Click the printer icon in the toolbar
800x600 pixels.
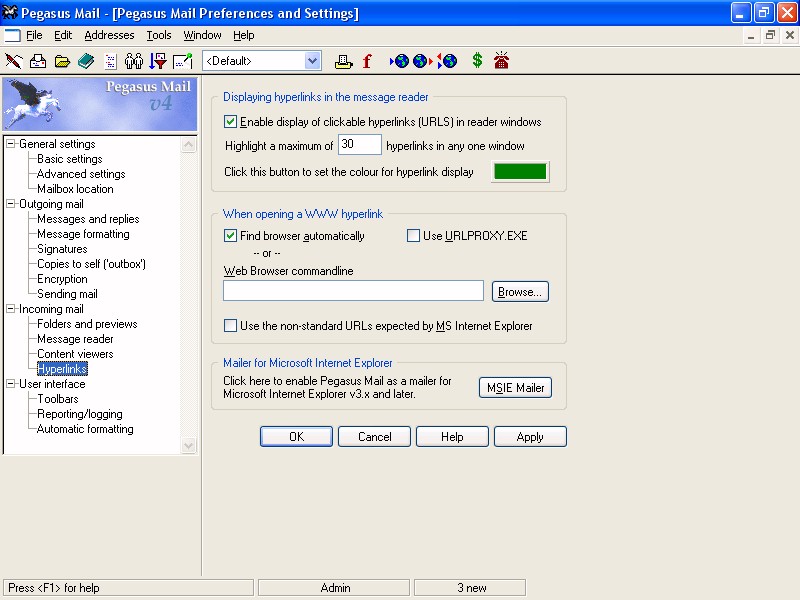[x=343, y=61]
